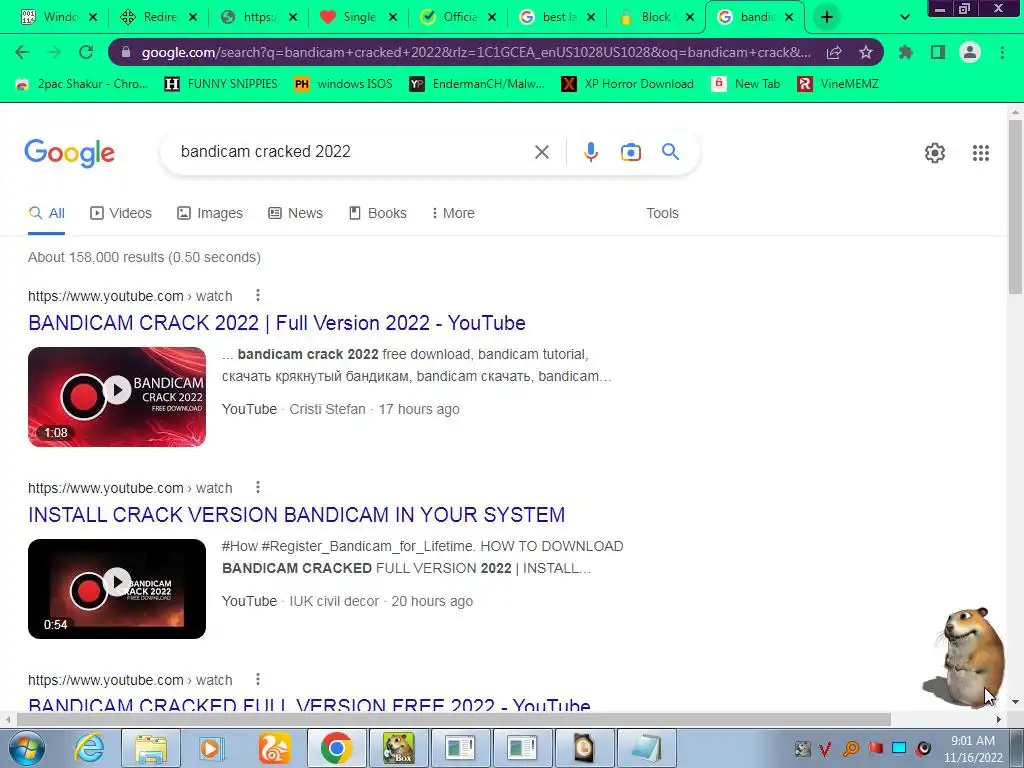The width and height of the screenshot is (1024, 768).
Task: Switch to the Videos results tab
Action: pos(121,213)
